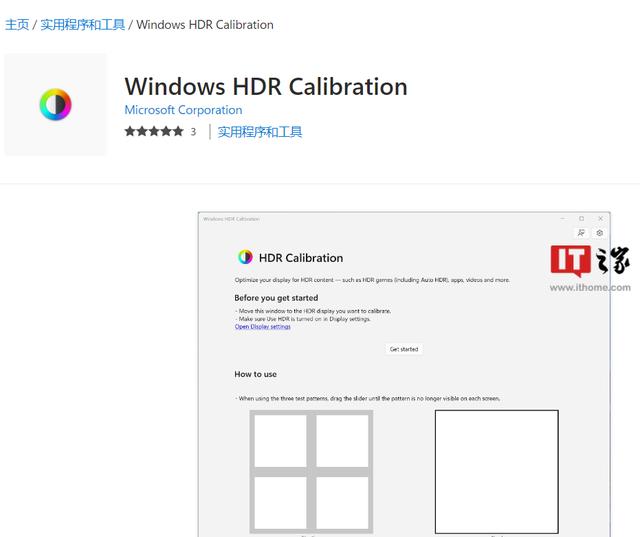Click the five-star rating display
Viewport: 640px width, 537px height.
click(154, 131)
